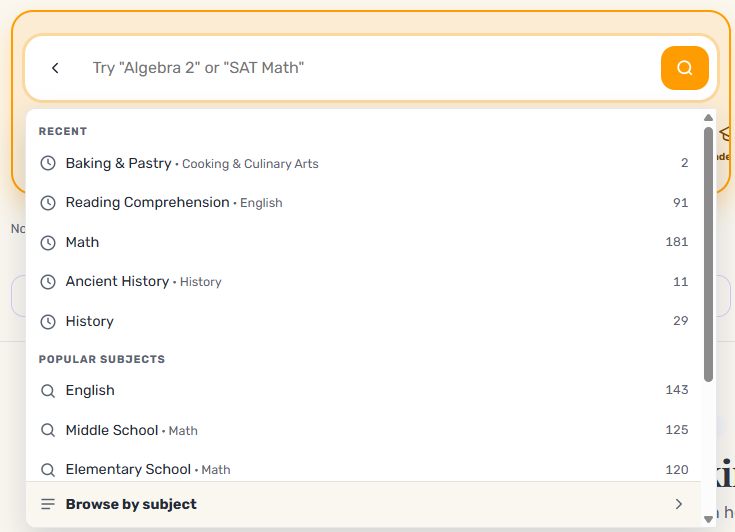Pick the recent History entry with 29
The image size is (735, 532).
[x=363, y=322]
